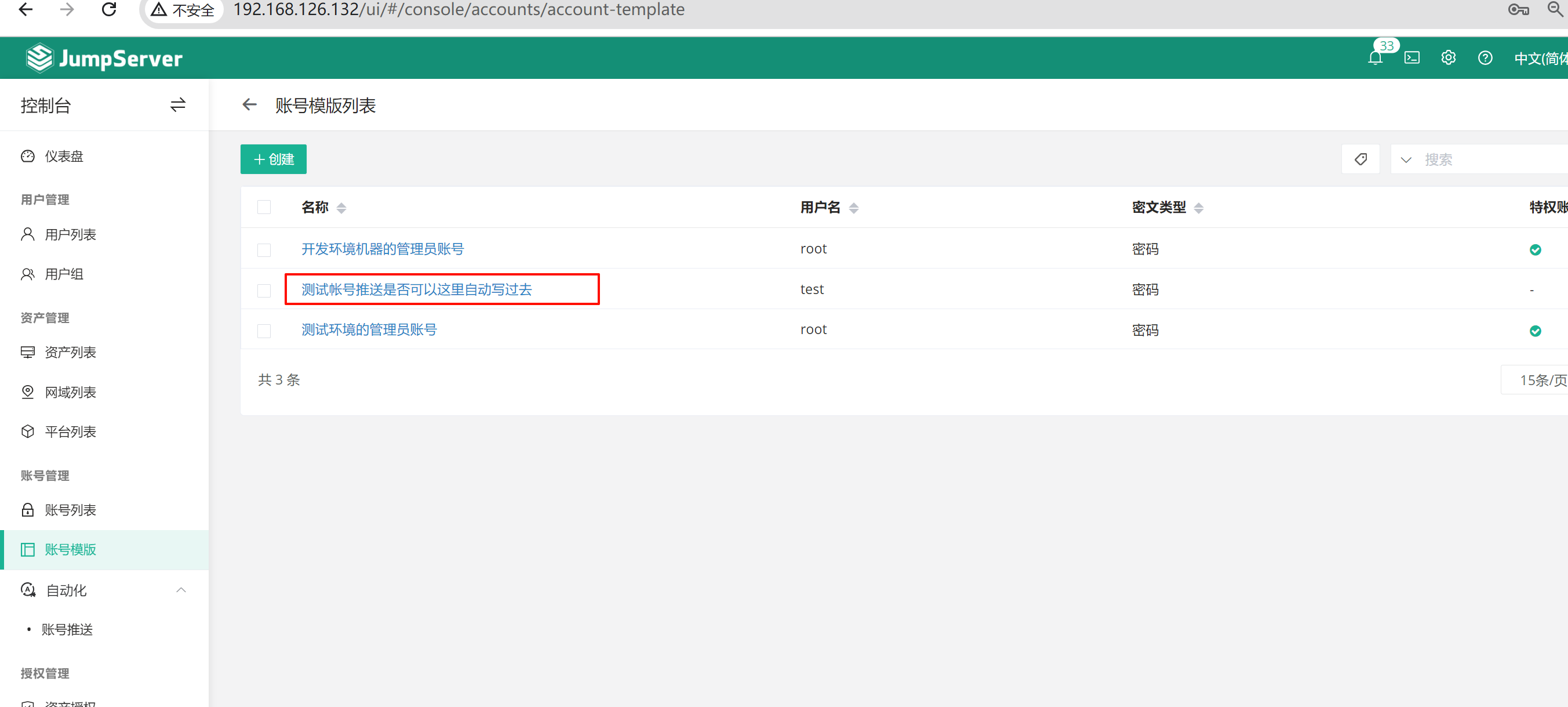This screenshot has height=707, width=1568.
Task: Click the 创建 button
Action: [x=273, y=159]
